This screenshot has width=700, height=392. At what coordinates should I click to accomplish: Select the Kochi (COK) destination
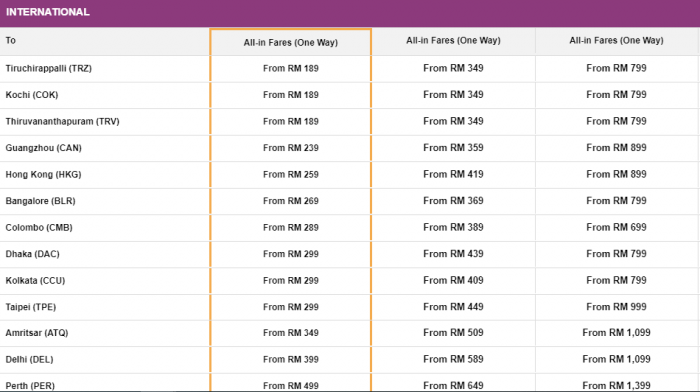point(32,95)
